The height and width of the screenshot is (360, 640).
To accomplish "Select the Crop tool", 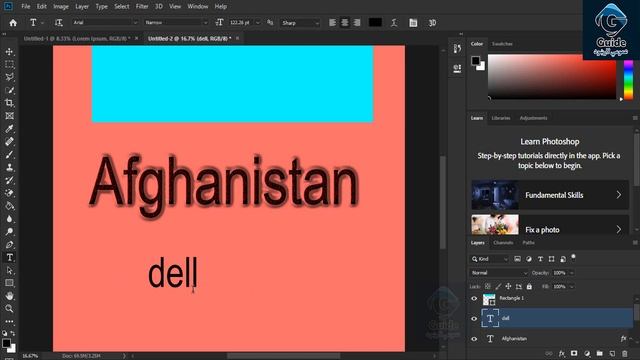I will pyautogui.click(x=9, y=103).
